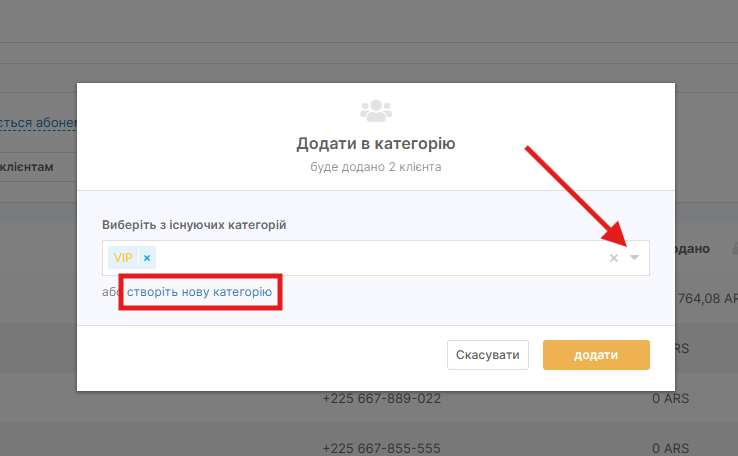Click the 764,08 ARS amount cell
This screenshot has width=738, height=456.
click(706, 297)
